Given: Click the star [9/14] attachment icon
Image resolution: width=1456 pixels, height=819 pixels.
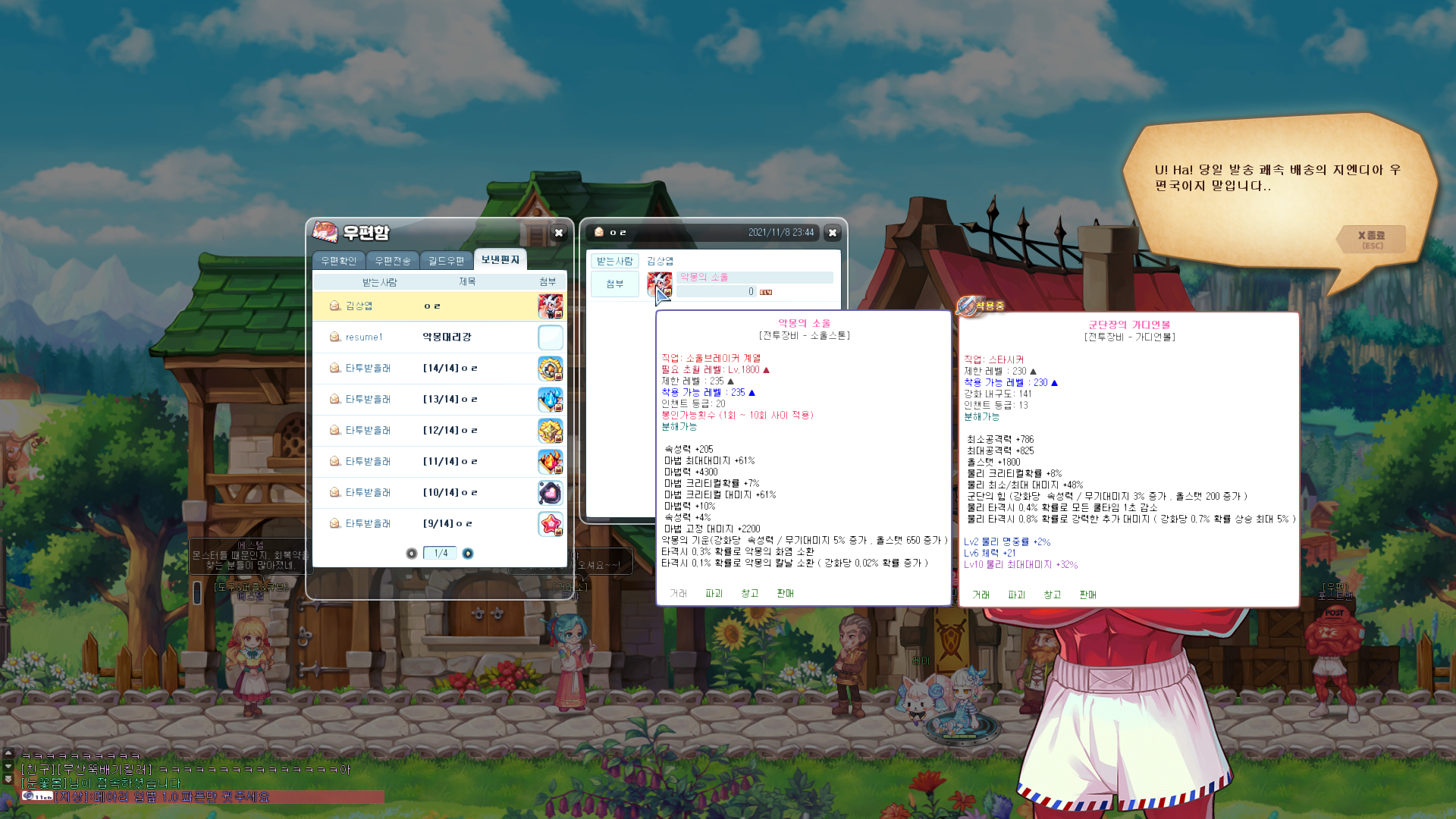Looking at the screenshot, I should (550, 524).
